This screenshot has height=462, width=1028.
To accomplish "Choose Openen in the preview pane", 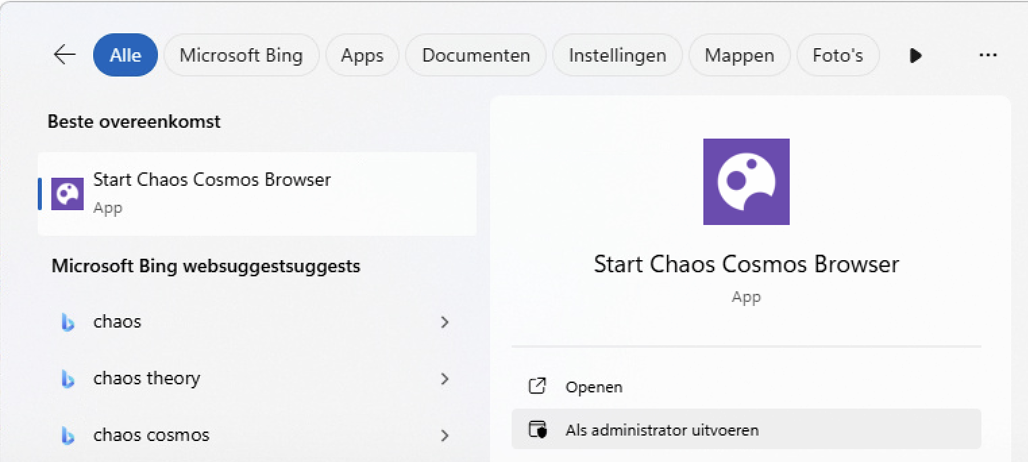I will pos(746,387).
